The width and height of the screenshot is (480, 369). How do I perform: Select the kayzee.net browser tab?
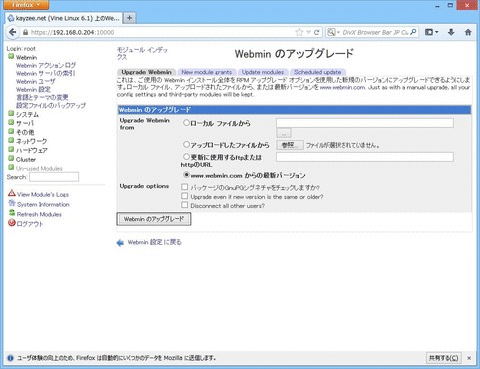pos(64,18)
